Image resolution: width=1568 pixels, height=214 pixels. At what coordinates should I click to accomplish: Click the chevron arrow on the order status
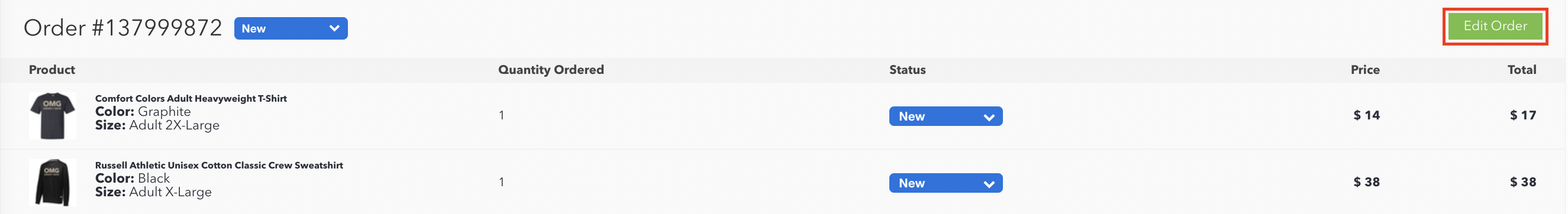[334, 28]
